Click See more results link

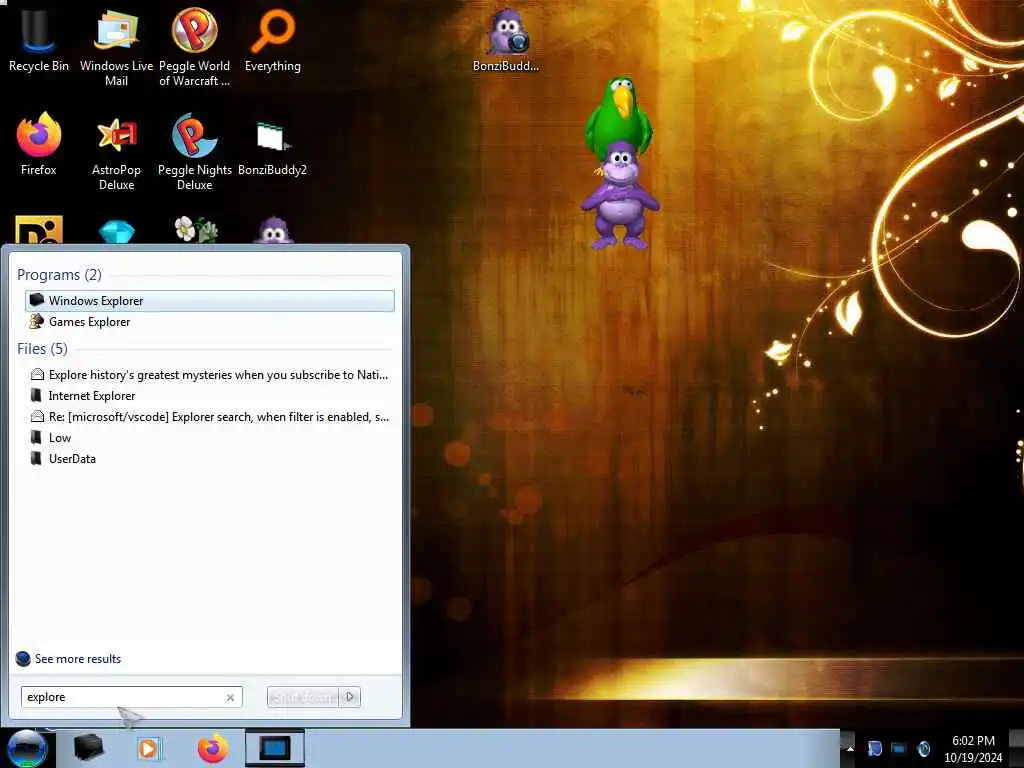(x=78, y=659)
